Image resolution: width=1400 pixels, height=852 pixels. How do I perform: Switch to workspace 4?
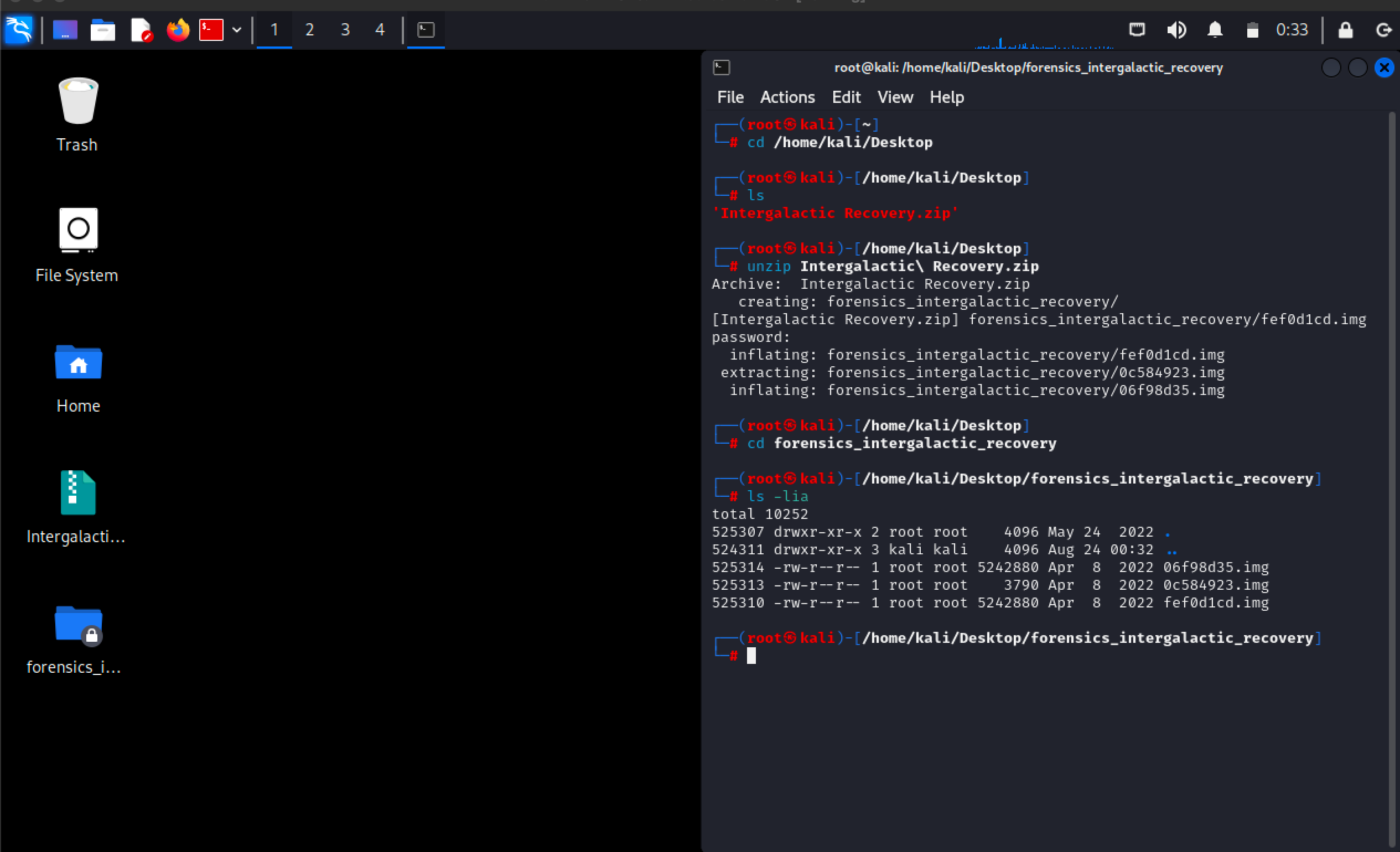tap(380, 29)
